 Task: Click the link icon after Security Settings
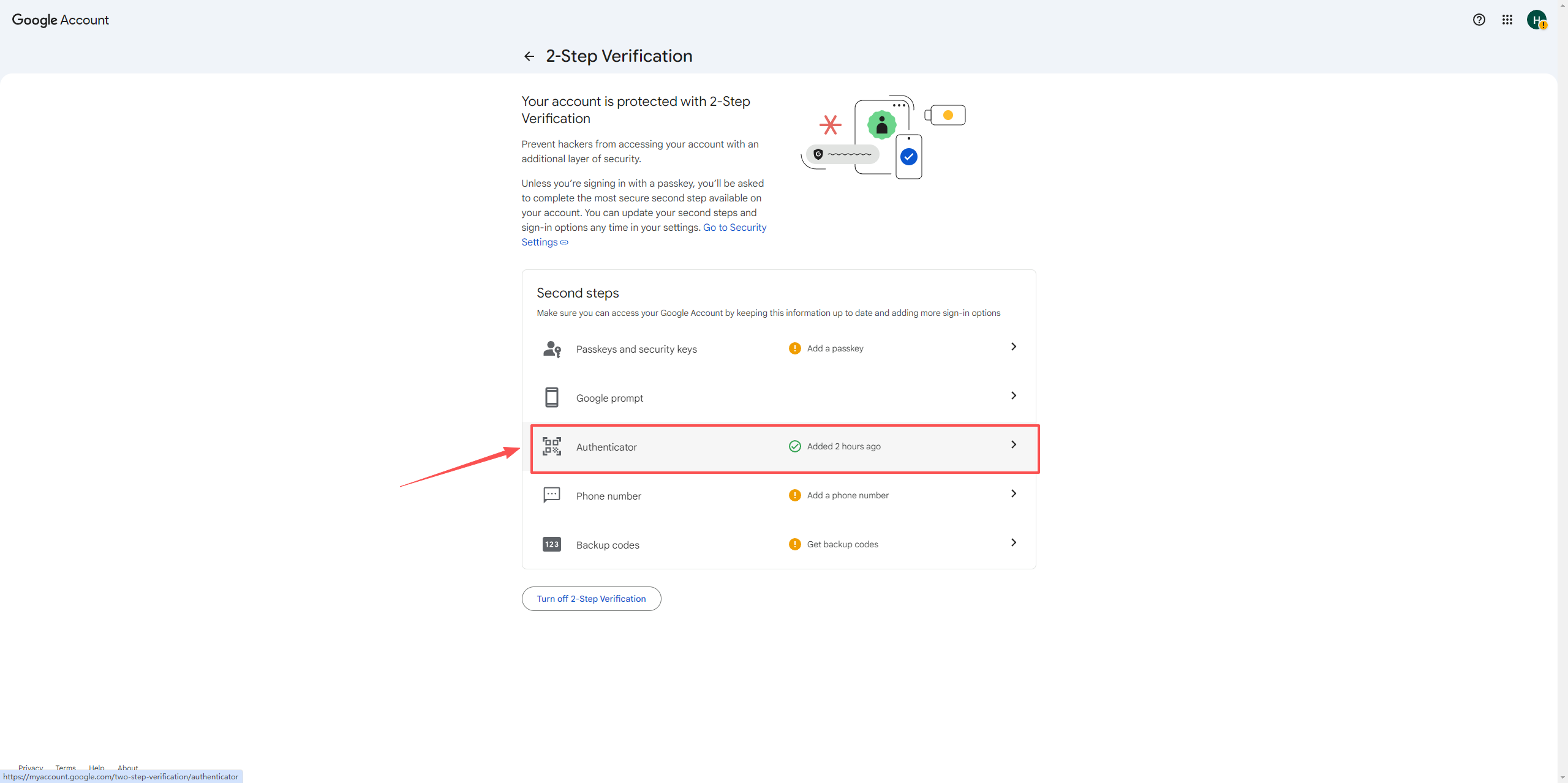pos(564,242)
